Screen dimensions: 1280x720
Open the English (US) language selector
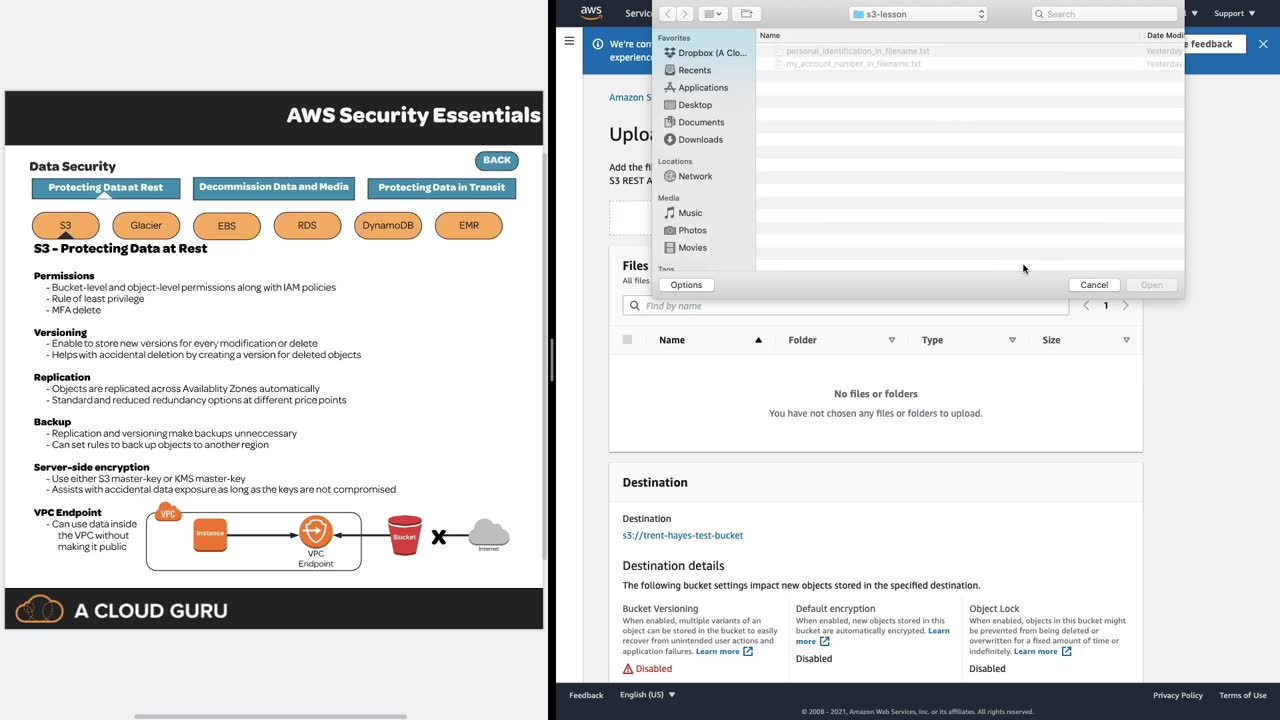[648, 695]
